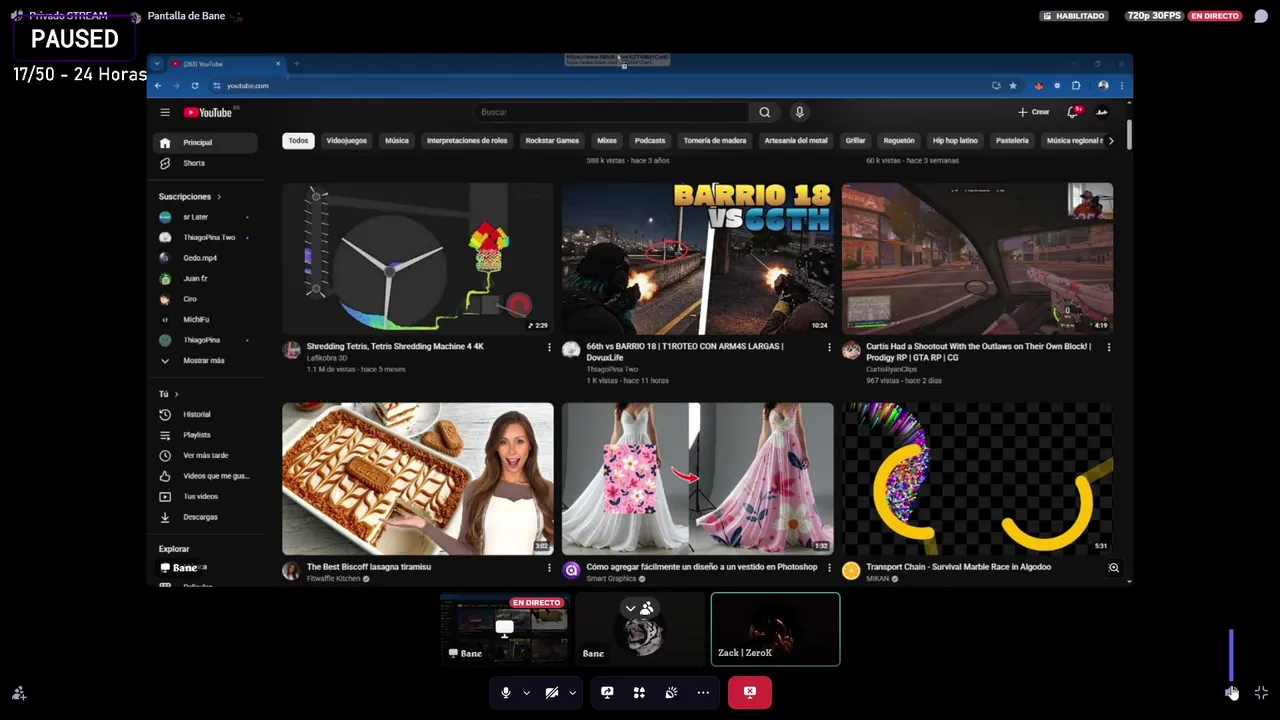The height and width of the screenshot is (720, 1280).
Task: Expand Mostrar más under subscriptions
Action: tap(204, 360)
